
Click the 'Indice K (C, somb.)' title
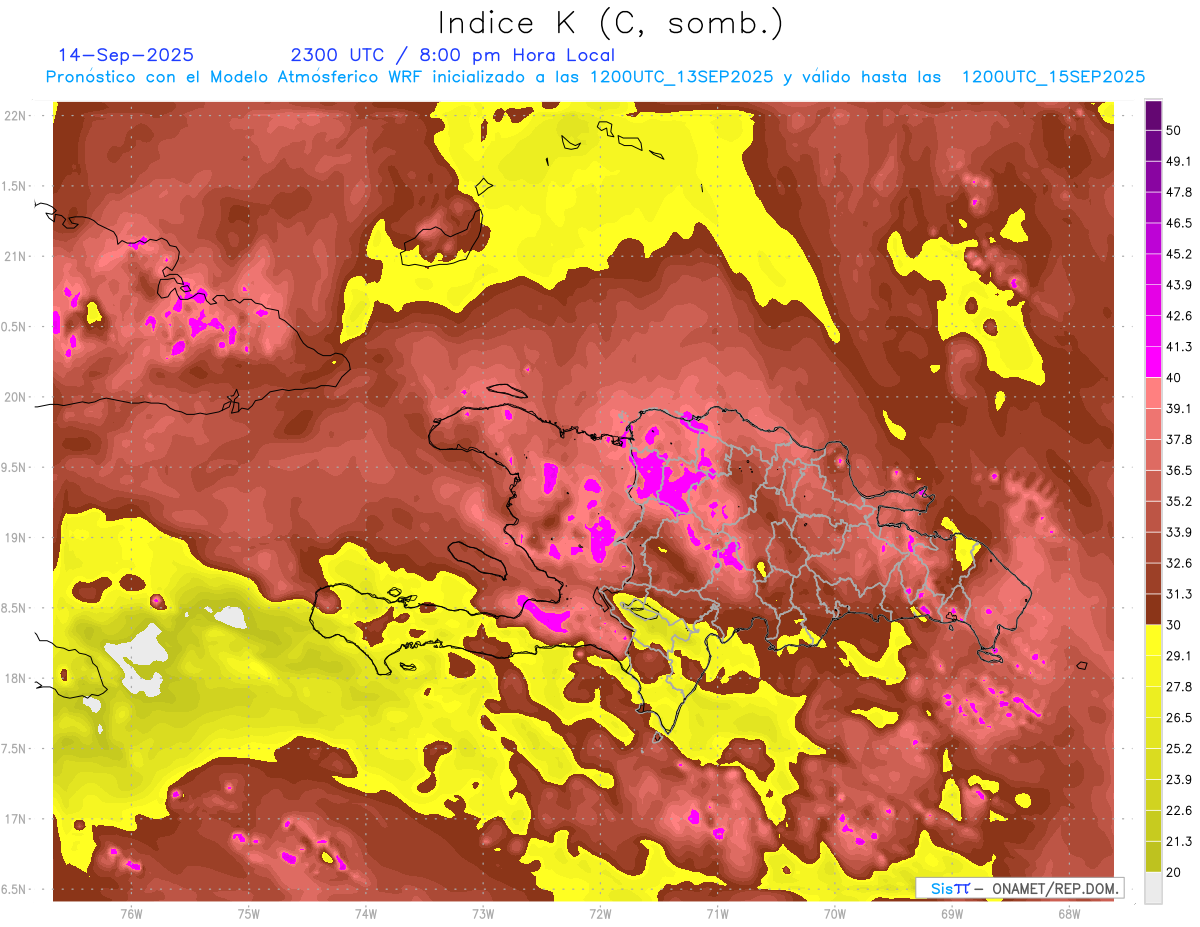click(610, 22)
